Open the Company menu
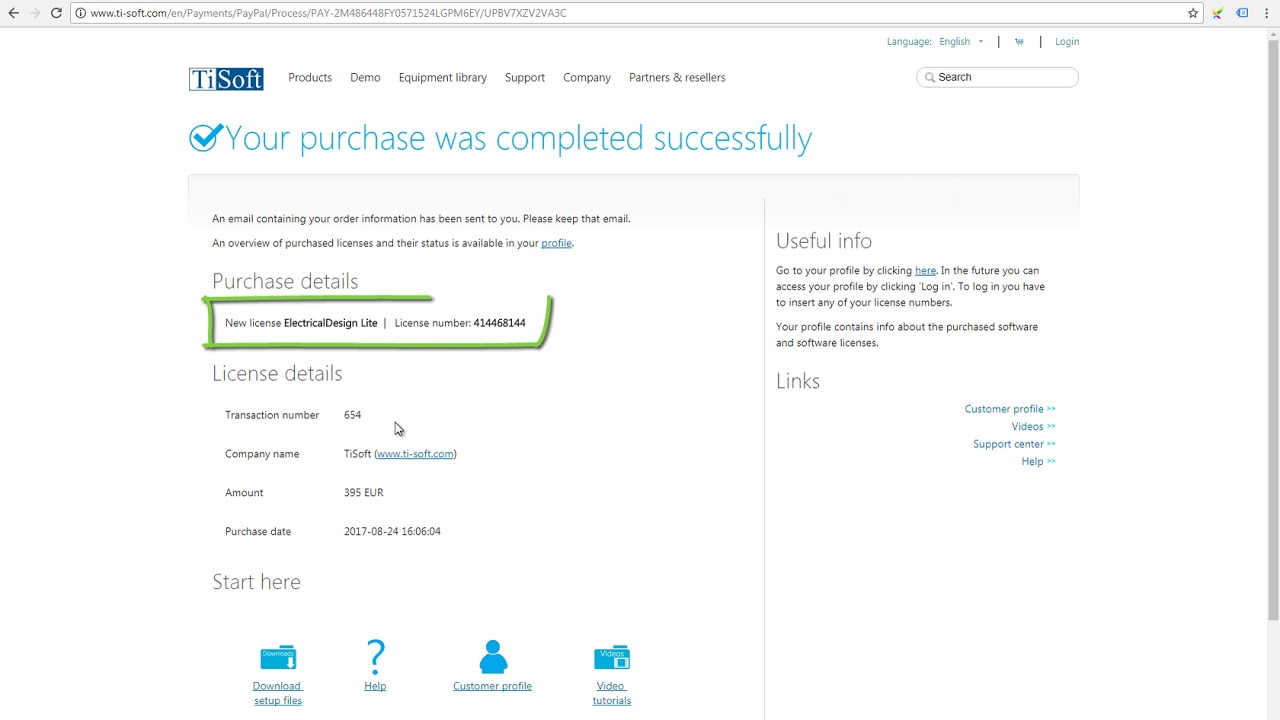1280x720 pixels. (587, 77)
